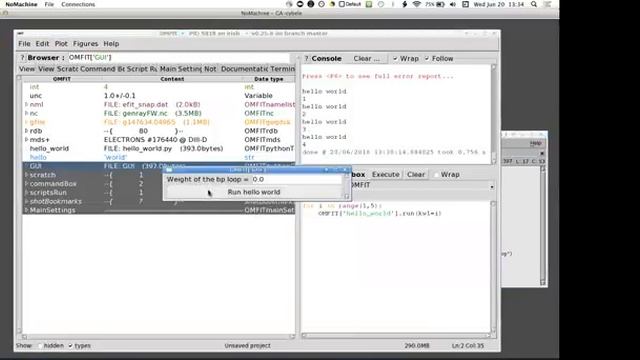Click the Spotlight search icon
Viewport: 640px width, 360px height.
pyautogui.click(x=534, y=4)
